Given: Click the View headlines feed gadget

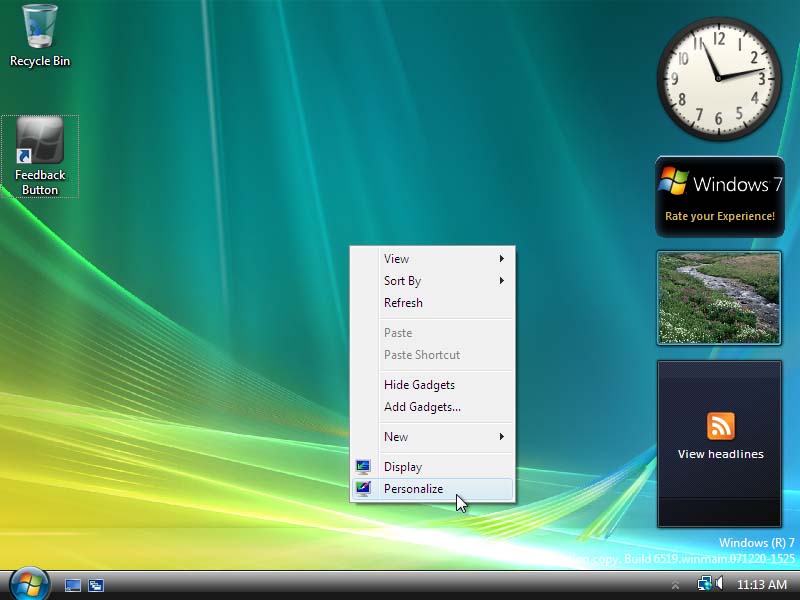Looking at the screenshot, I should 719,443.
